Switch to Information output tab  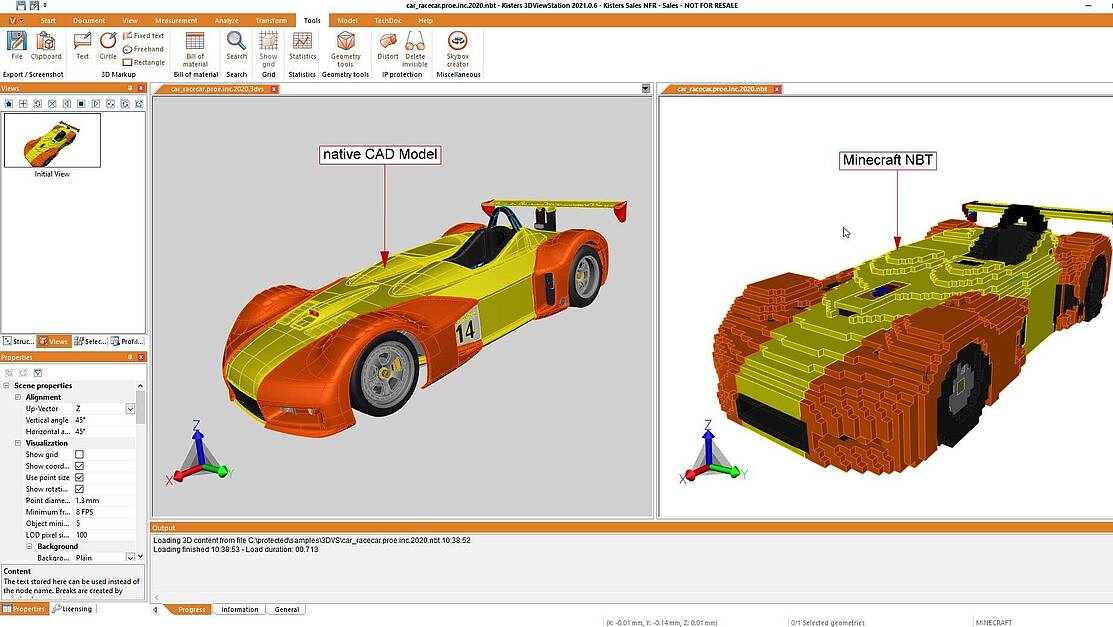pyautogui.click(x=239, y=609)
